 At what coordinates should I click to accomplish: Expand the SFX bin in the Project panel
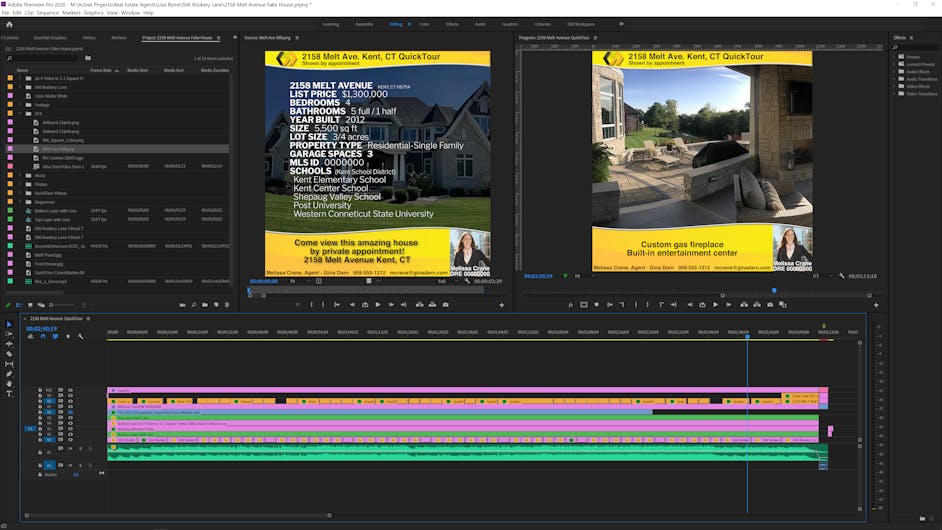20,113
